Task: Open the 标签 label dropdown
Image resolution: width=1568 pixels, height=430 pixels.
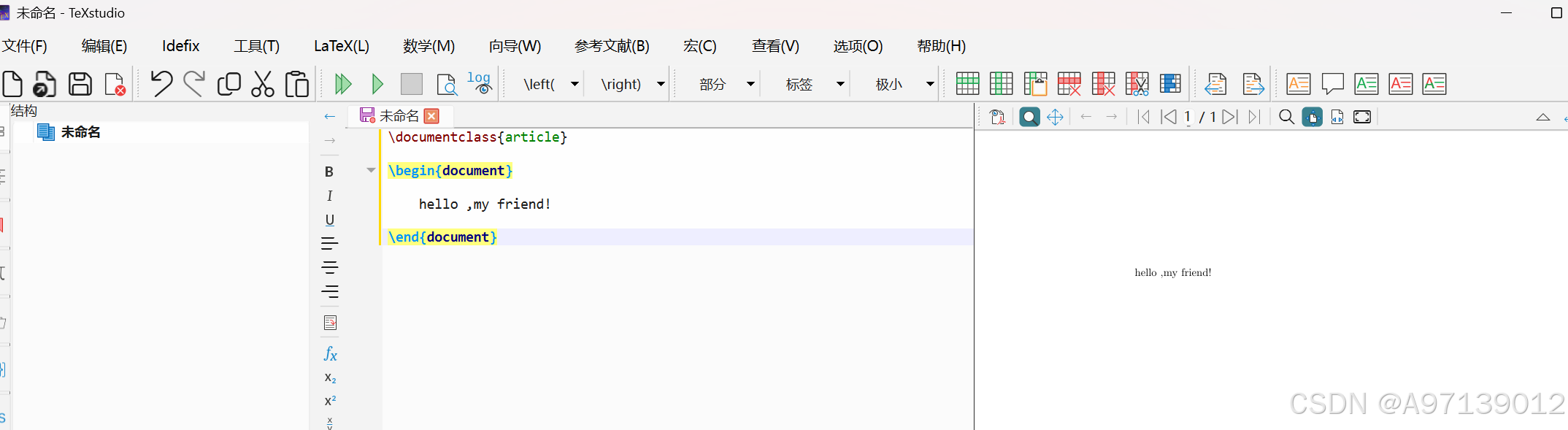Action: pos(840,84)
